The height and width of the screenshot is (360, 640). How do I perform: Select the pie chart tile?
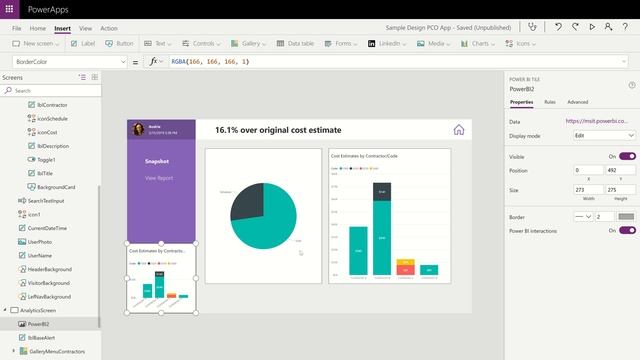[263, 216]
